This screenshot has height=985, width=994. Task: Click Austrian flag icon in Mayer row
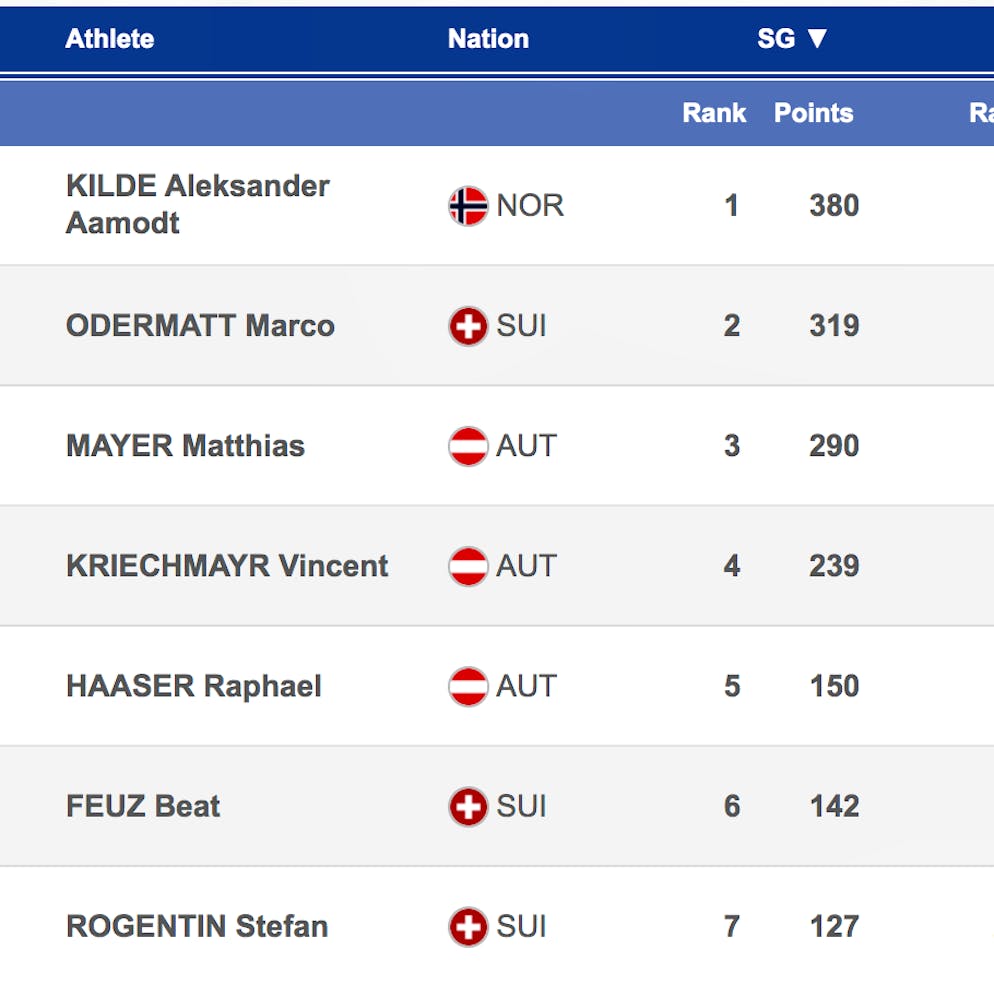coord(468,446)
